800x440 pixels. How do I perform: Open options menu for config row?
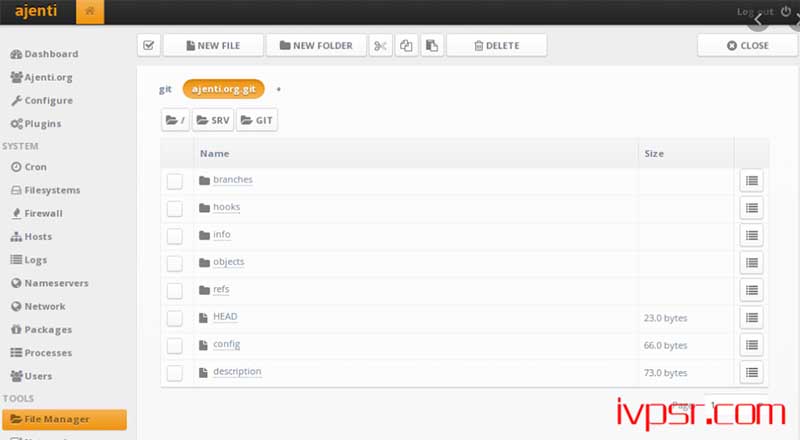click(x=752, y=345)
